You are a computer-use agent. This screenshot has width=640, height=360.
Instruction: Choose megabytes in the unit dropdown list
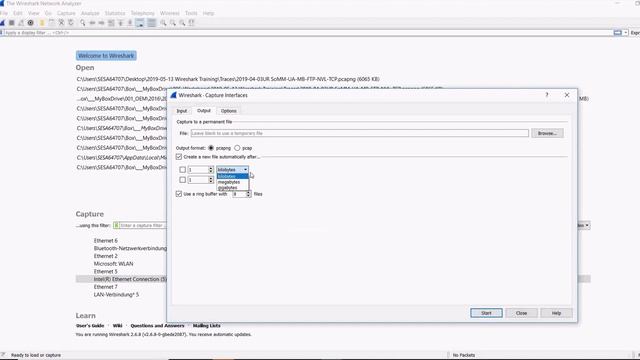[232, 182]
